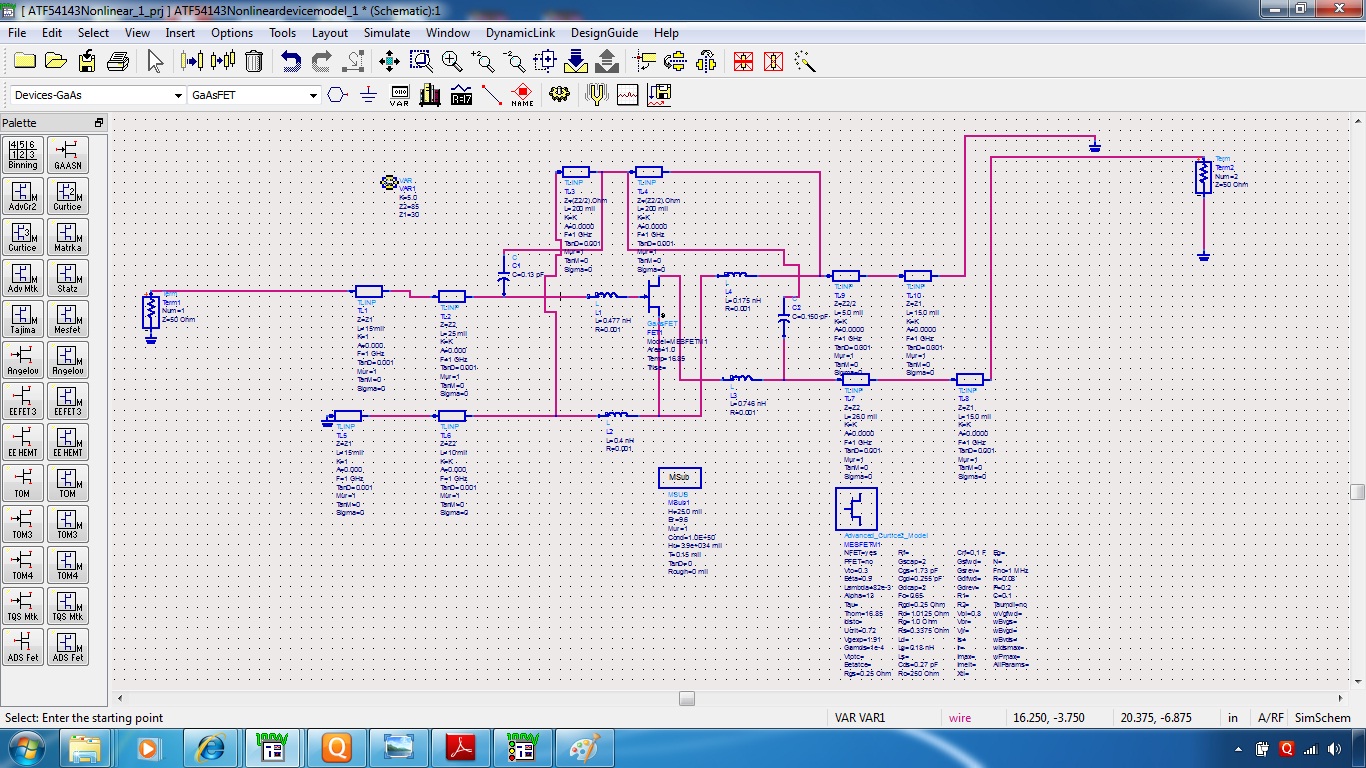Expand the GaAsFET component history dropdown
Viewport: 1366px width, 768px height.
312,95
